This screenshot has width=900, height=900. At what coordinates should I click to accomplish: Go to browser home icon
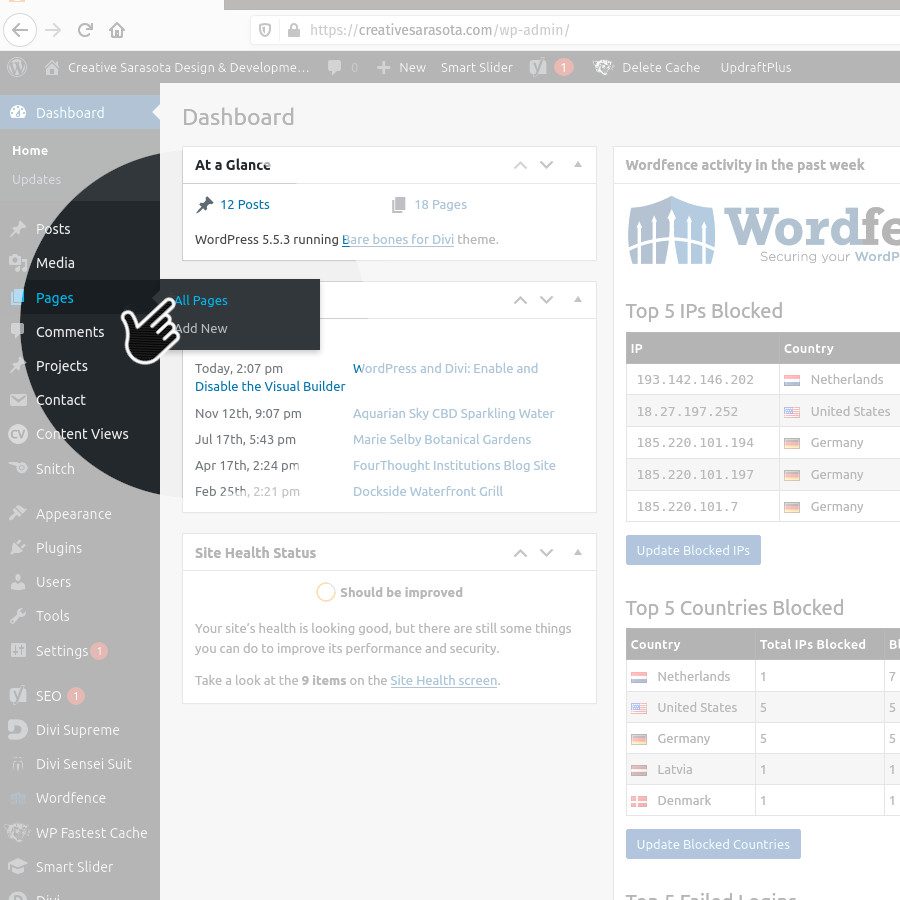(x=117, y=30)
